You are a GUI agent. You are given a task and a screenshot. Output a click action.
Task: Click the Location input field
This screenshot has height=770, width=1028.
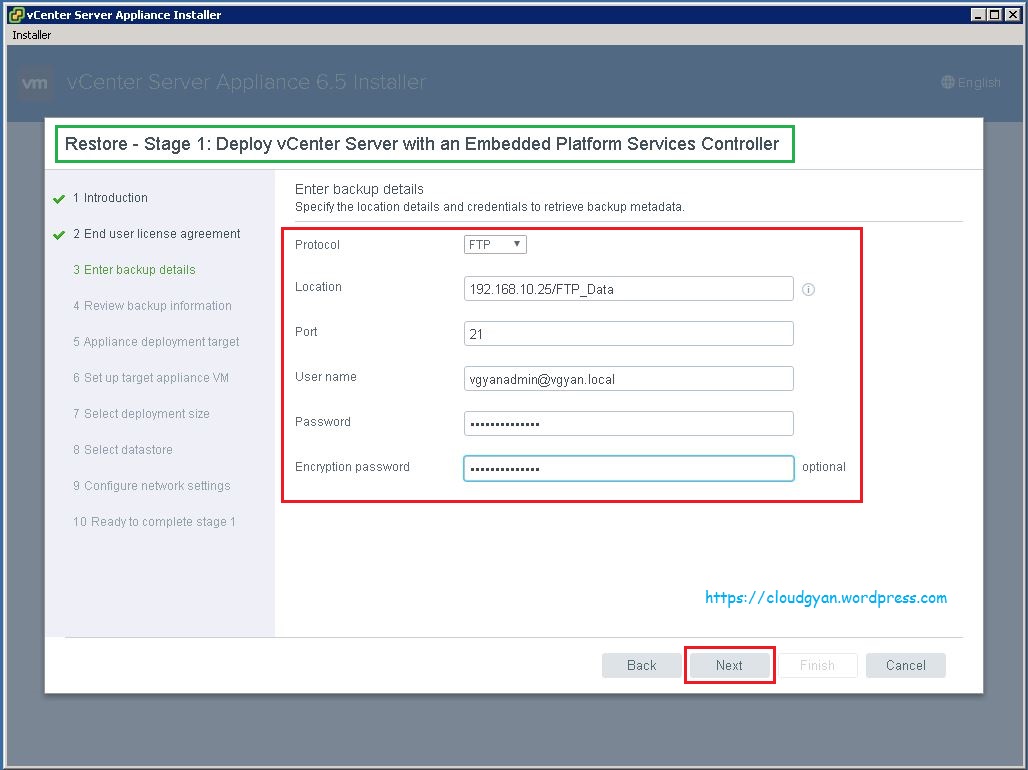coord(628,289)
